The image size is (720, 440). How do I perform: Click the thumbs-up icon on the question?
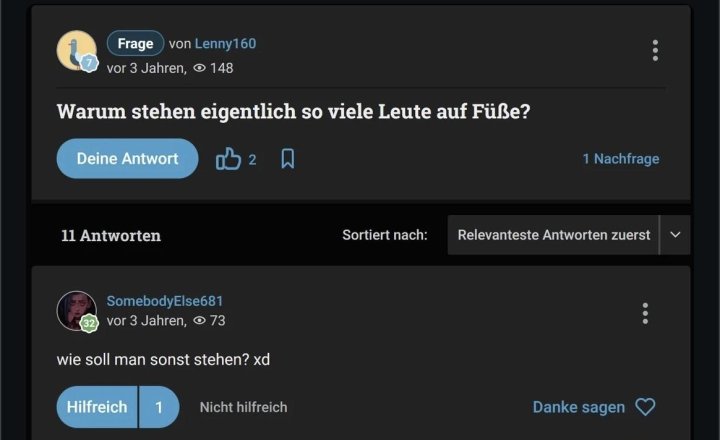tap(228, 159)
